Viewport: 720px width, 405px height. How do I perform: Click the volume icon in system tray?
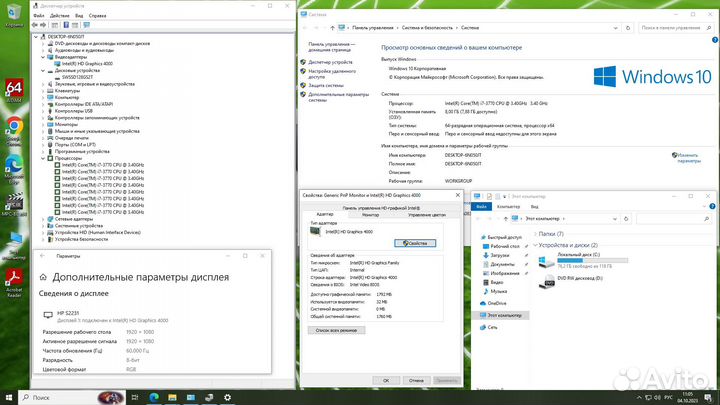[x=657, y=397]
